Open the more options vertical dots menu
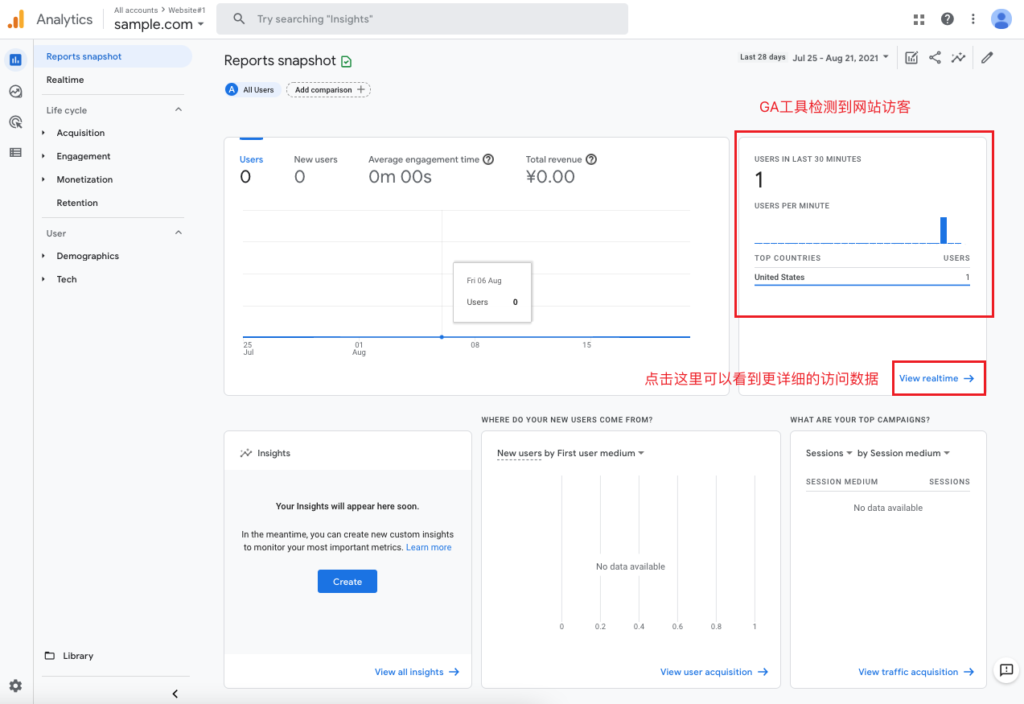 point(973,20)
